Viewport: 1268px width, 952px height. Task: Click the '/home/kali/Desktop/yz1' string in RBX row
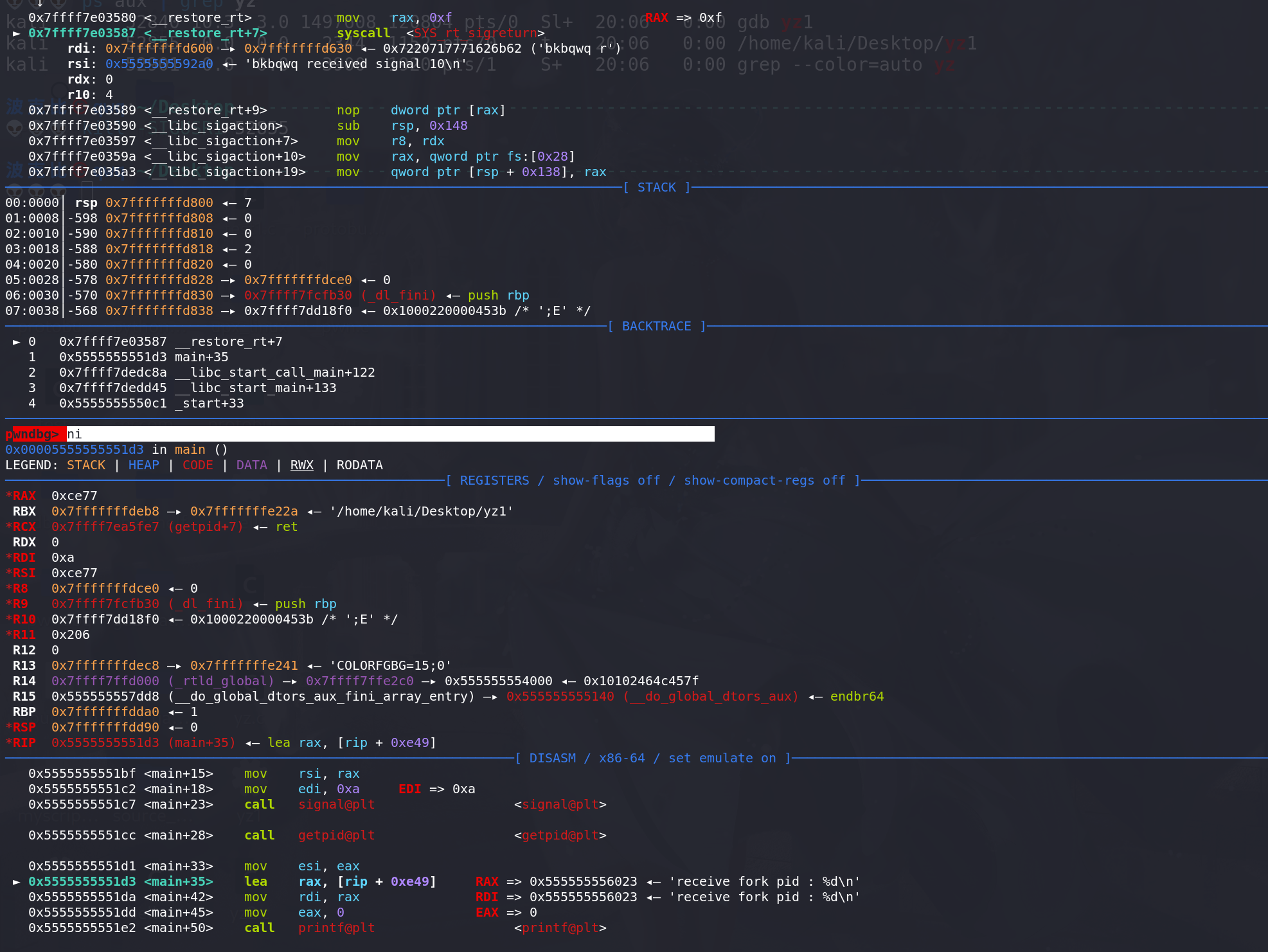click(422, 511)
